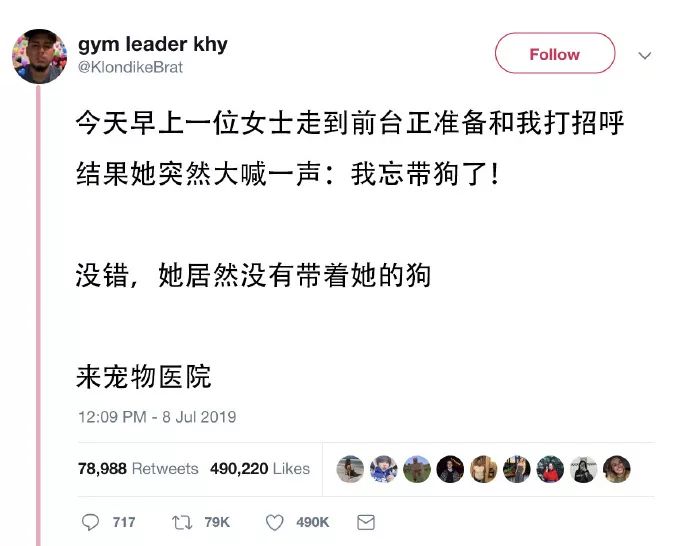Open the @KlondikeBrat handle link
Viewport: 690px width, 546px height.
pos(130,67)
